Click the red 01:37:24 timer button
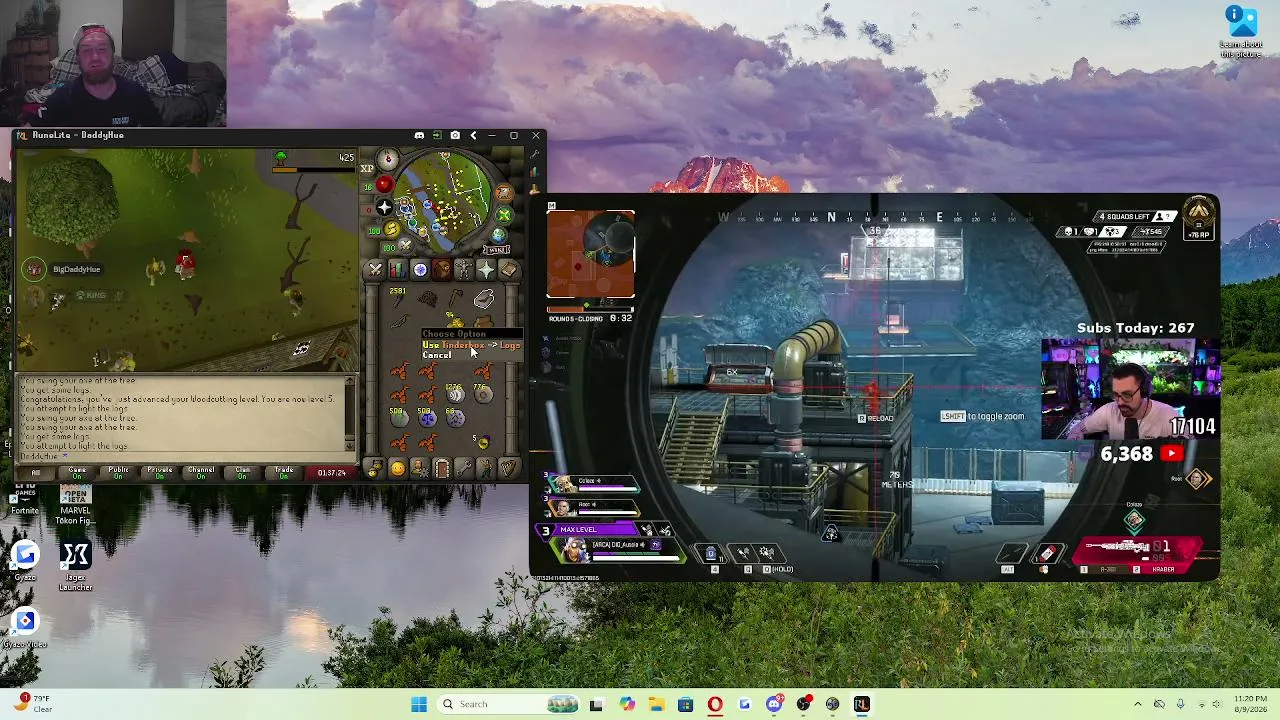 pyautogui.click(x=331, y=472)
